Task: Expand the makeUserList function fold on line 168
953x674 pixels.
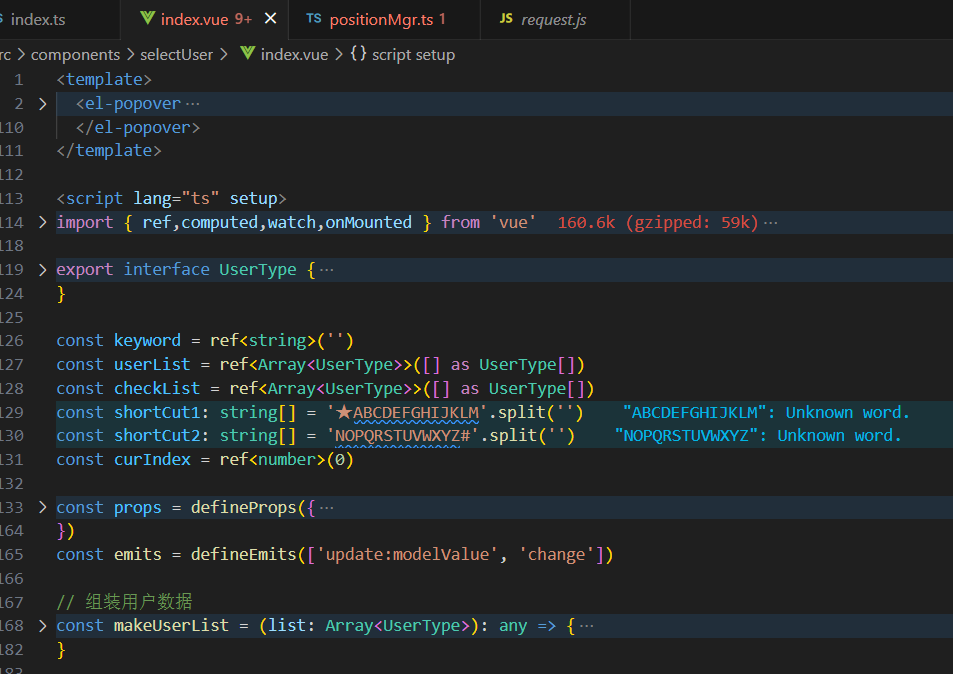Action: click(x=41, y=625)
